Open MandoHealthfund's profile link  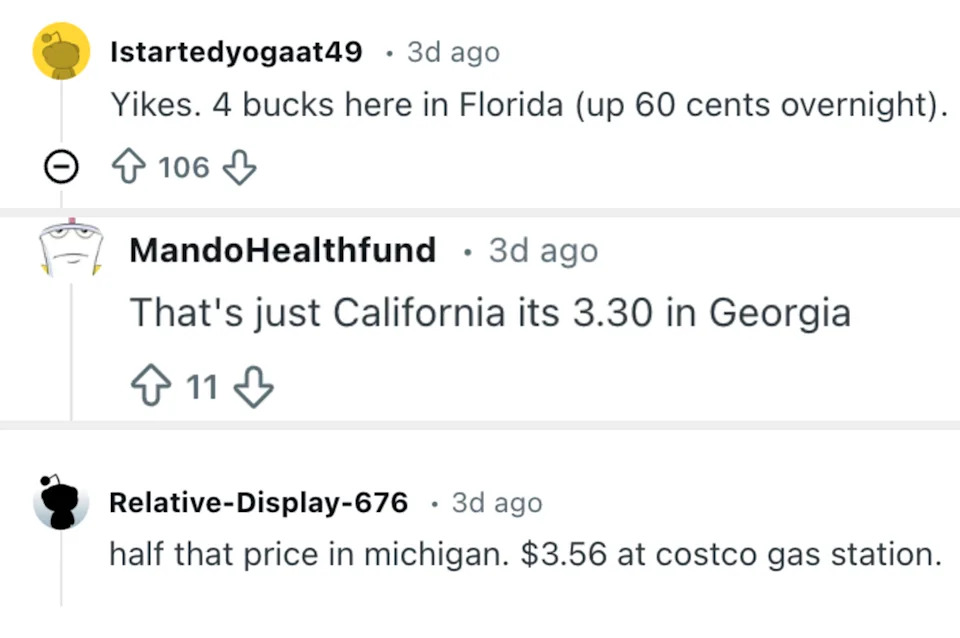coord(282,250)
